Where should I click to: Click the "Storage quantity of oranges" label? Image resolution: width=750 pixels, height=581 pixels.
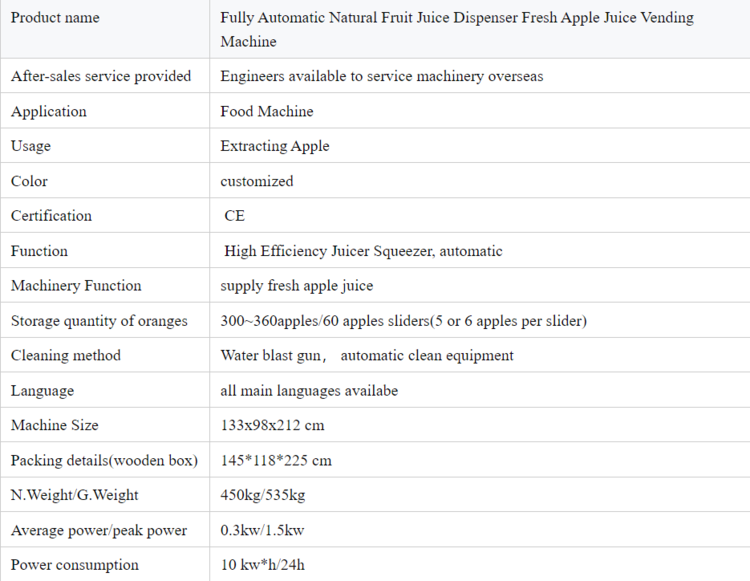99,321
